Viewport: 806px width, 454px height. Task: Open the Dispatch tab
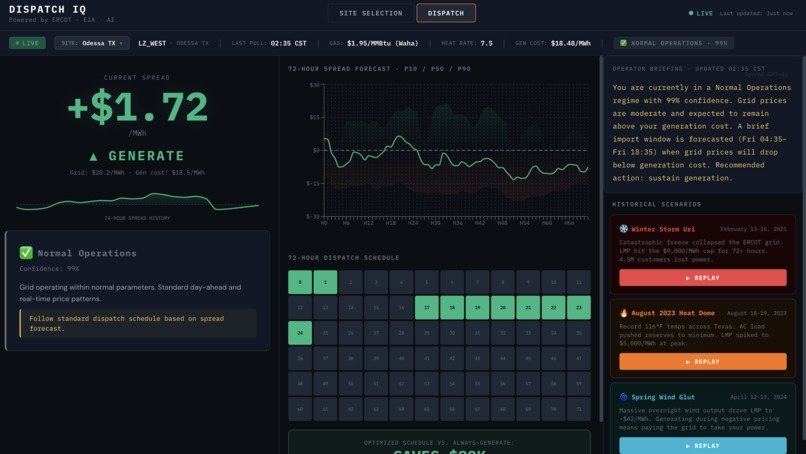446,13
